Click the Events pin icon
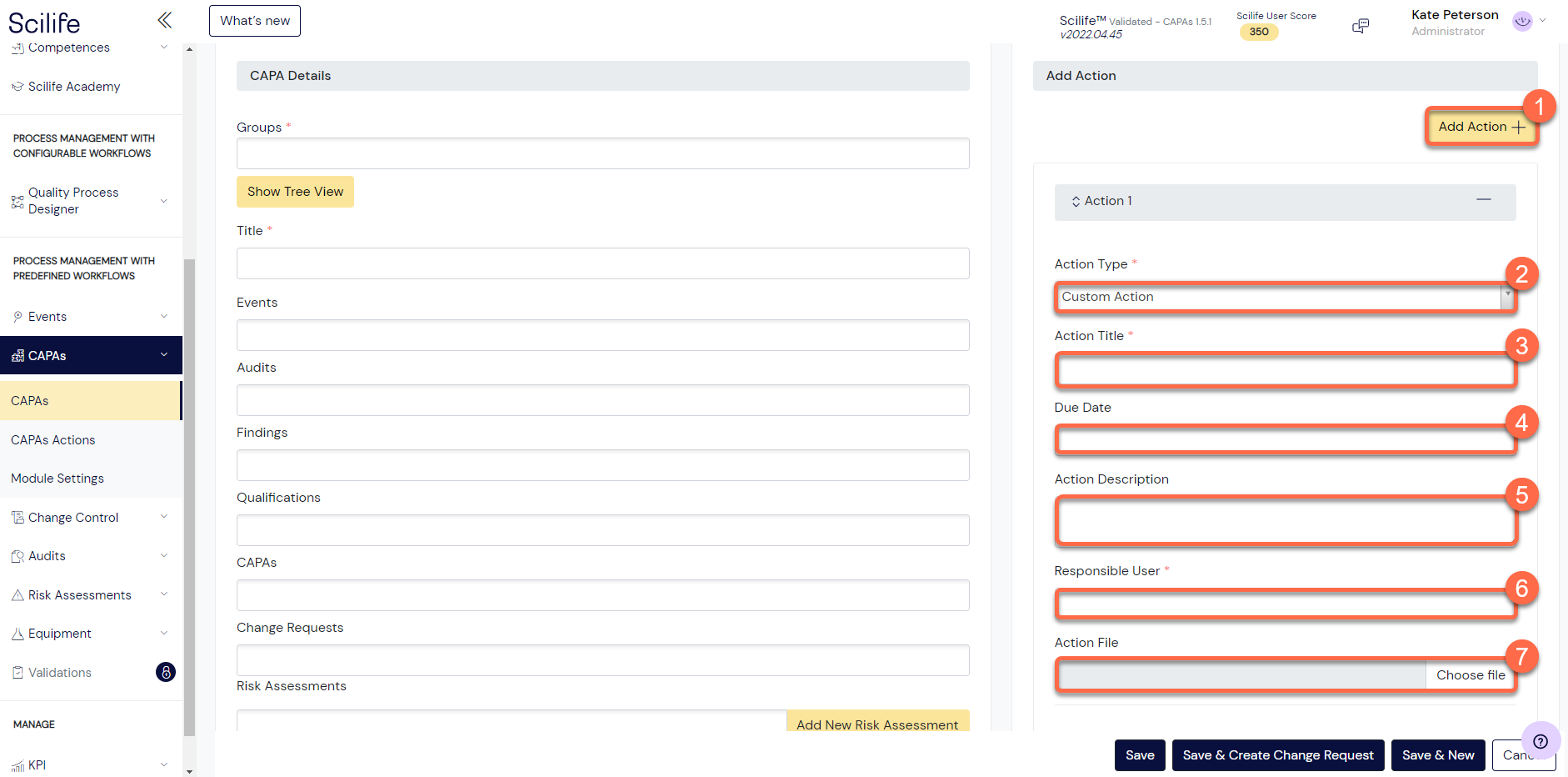This screenshot has height=777, width=1568. tap(17, 317)
